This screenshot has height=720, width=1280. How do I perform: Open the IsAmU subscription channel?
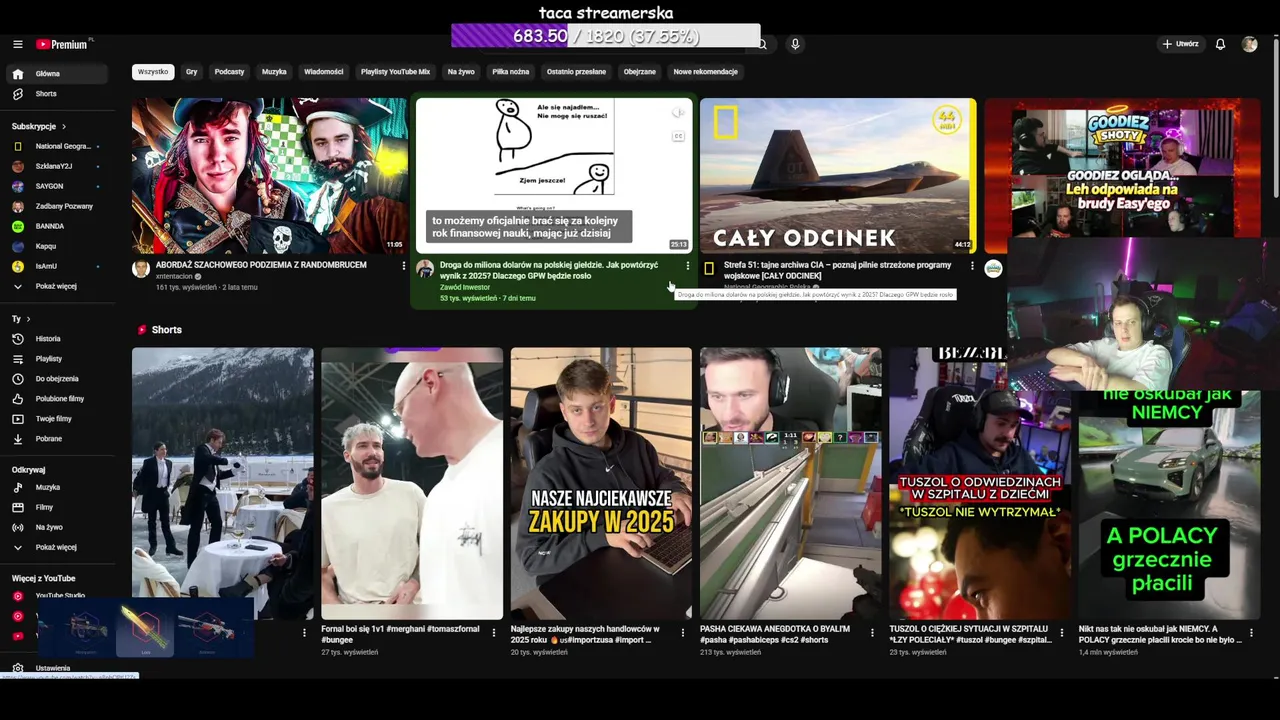pos(59,266)
